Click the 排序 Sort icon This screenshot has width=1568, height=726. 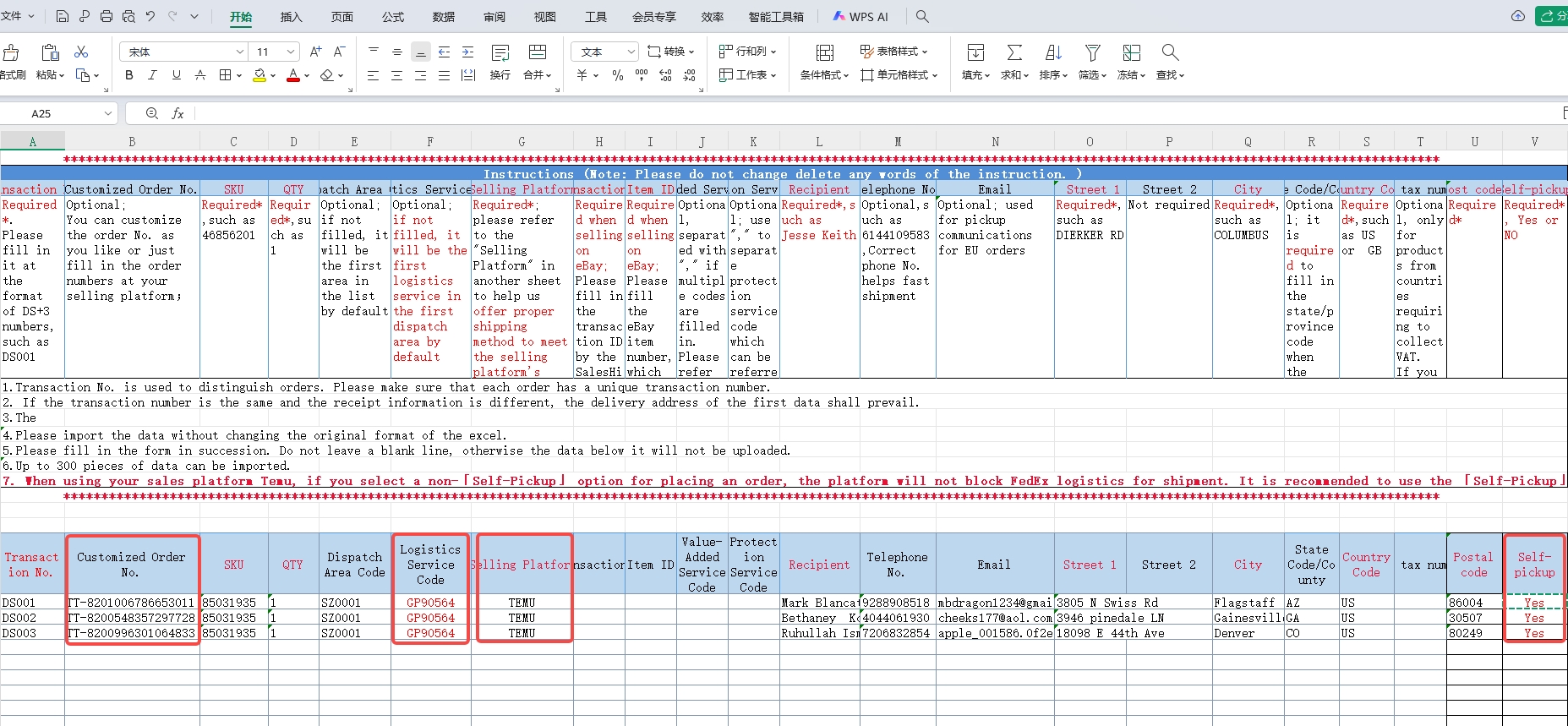tap(1053, 52)
